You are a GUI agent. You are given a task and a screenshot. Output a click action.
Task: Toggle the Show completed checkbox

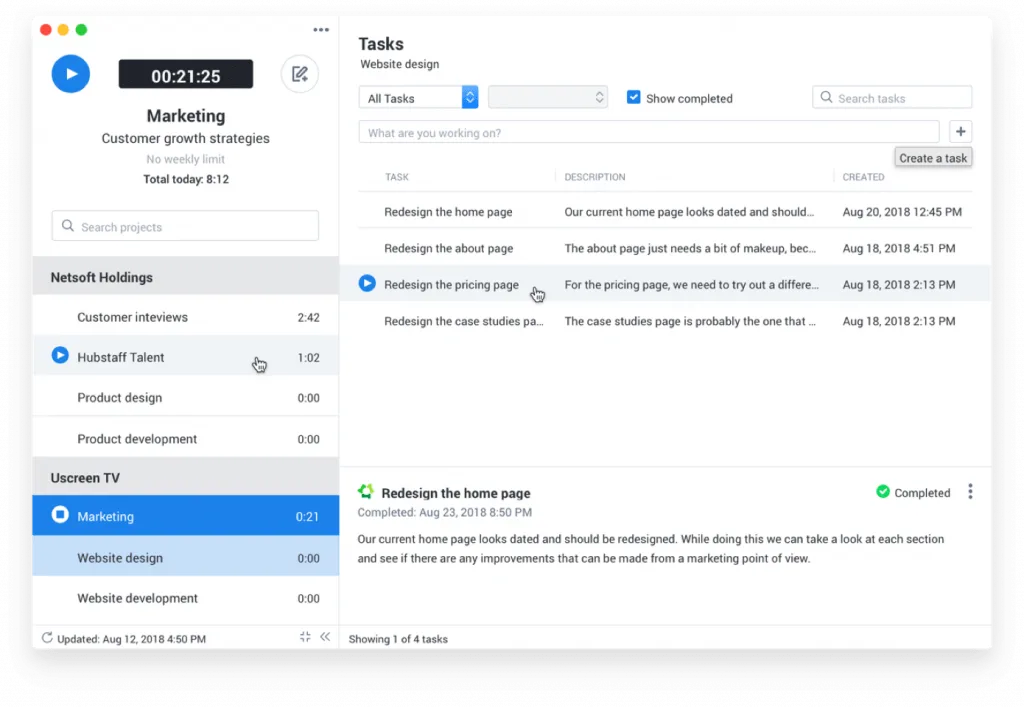tap(633, 97)
